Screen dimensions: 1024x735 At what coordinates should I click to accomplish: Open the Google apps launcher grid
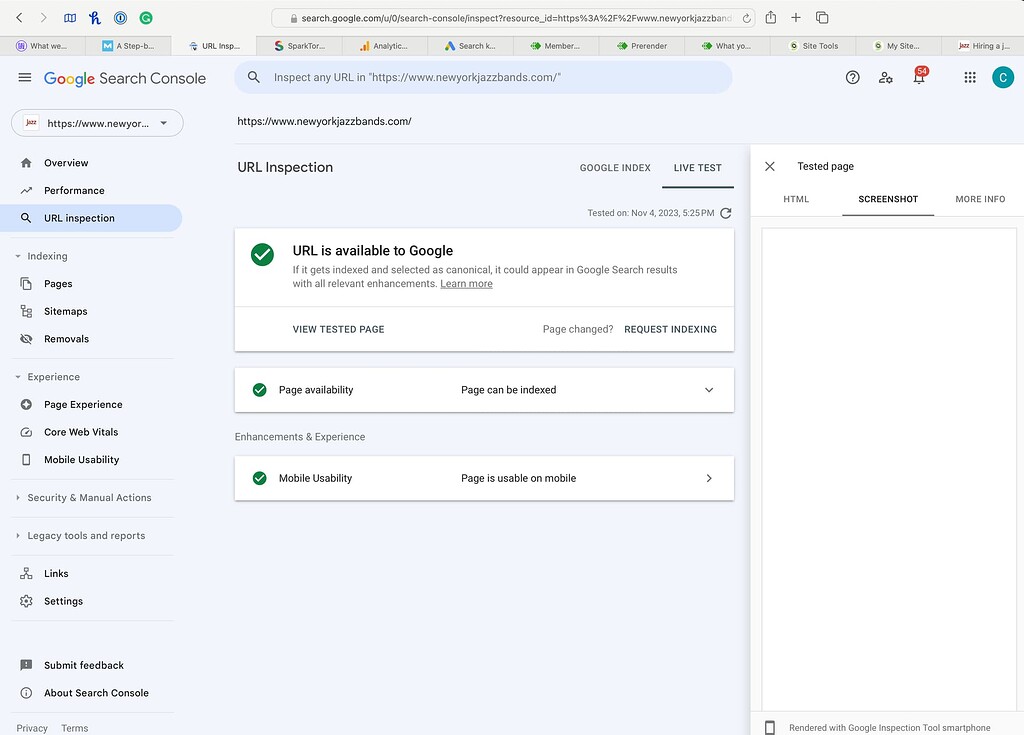[x=969, y=77]
